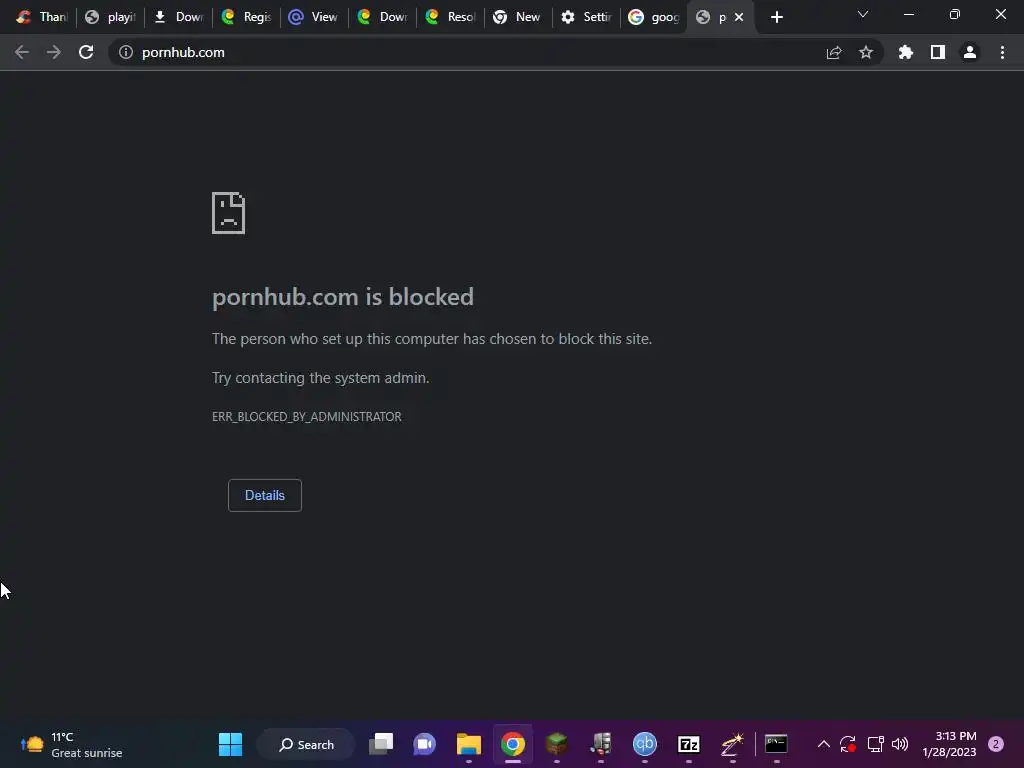Close the active blocked-site tab

[x=739, y=17]
